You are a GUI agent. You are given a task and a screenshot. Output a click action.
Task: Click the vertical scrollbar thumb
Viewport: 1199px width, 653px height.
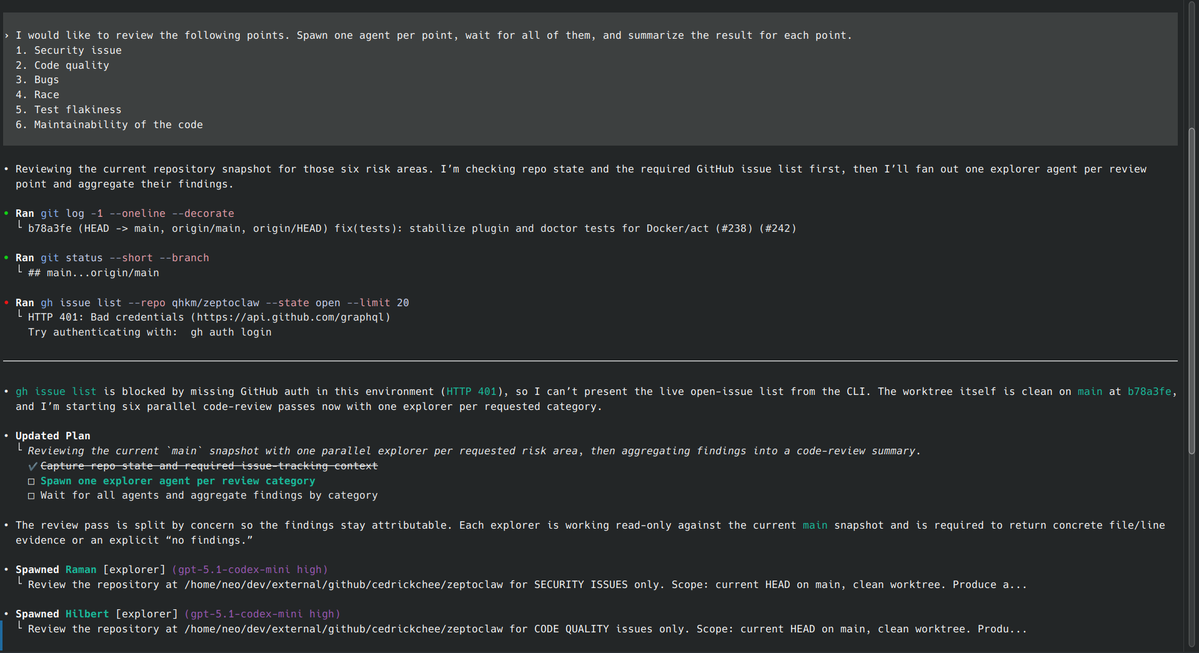(x=1191, y=292)
